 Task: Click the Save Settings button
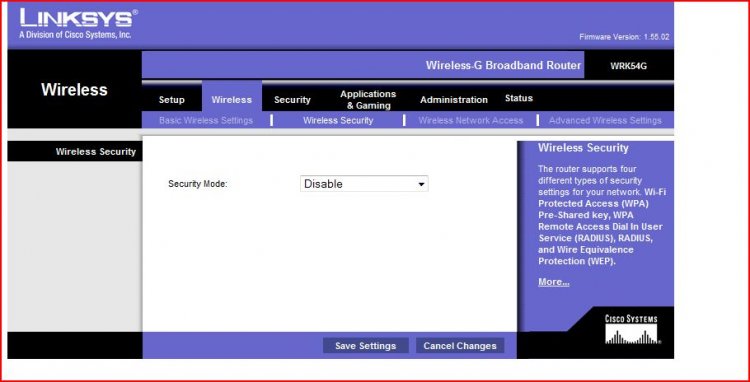click(365, 346)
